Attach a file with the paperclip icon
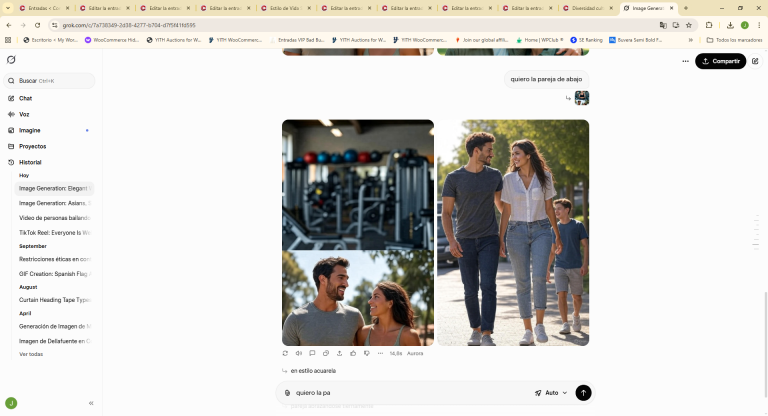The height and width of the screenshot is (416, 768). click(287, 393)
